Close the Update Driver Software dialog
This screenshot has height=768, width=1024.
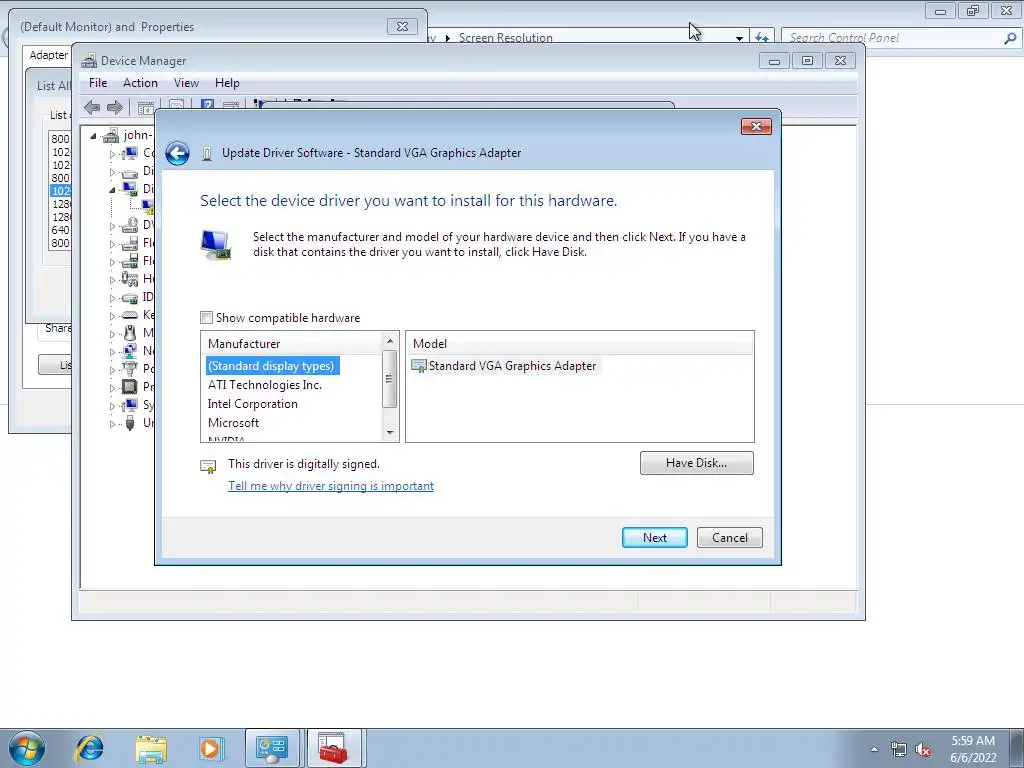pos(756,126)
